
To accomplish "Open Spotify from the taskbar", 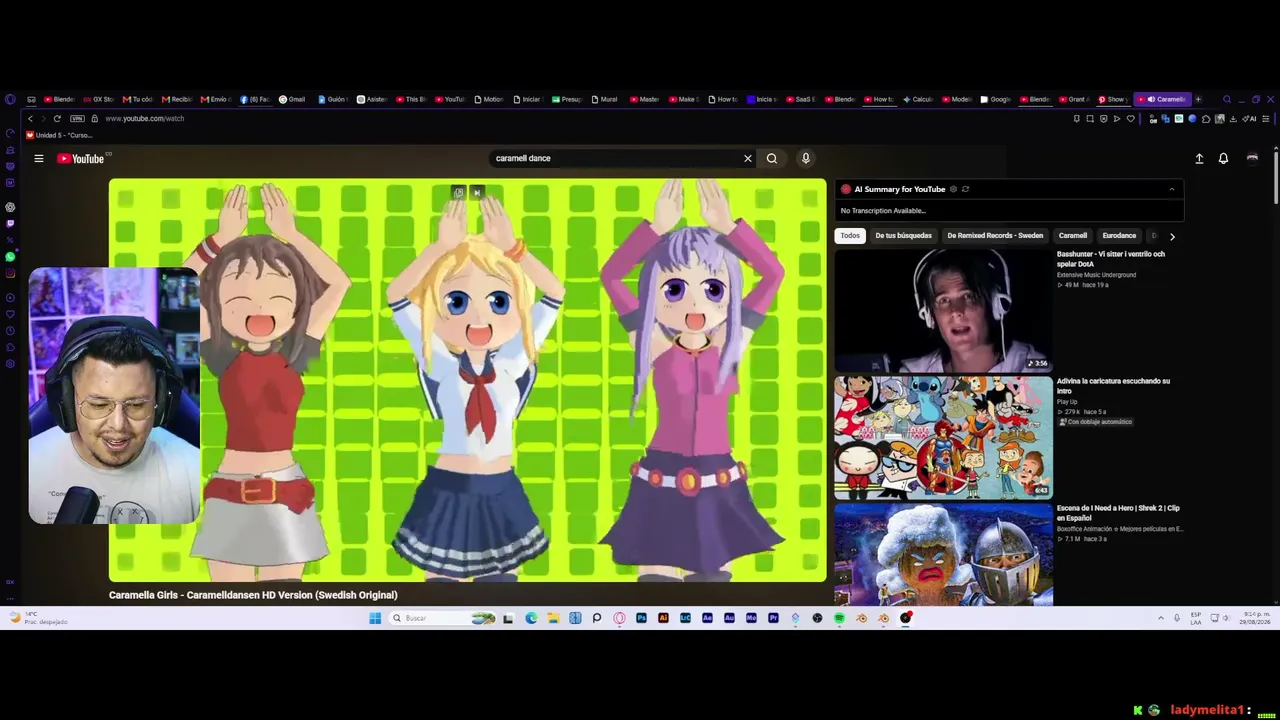I will pos(839,618).
